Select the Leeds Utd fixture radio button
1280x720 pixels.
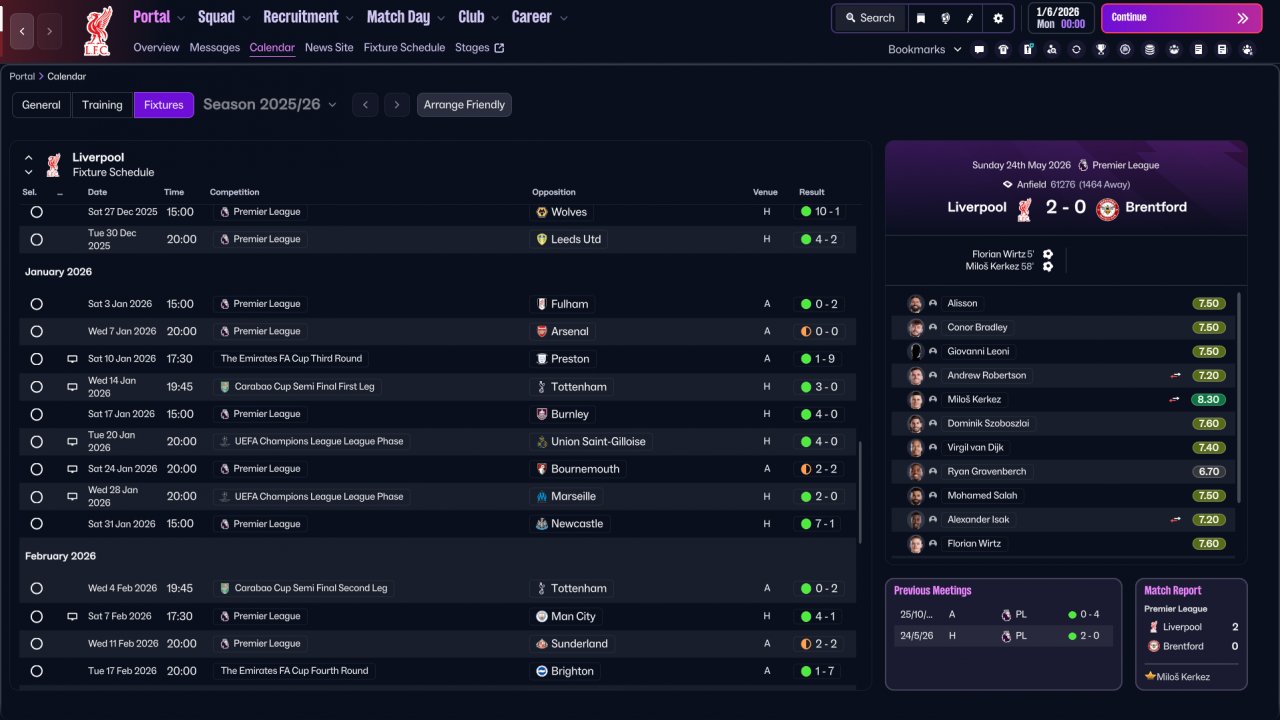point(37,240)
